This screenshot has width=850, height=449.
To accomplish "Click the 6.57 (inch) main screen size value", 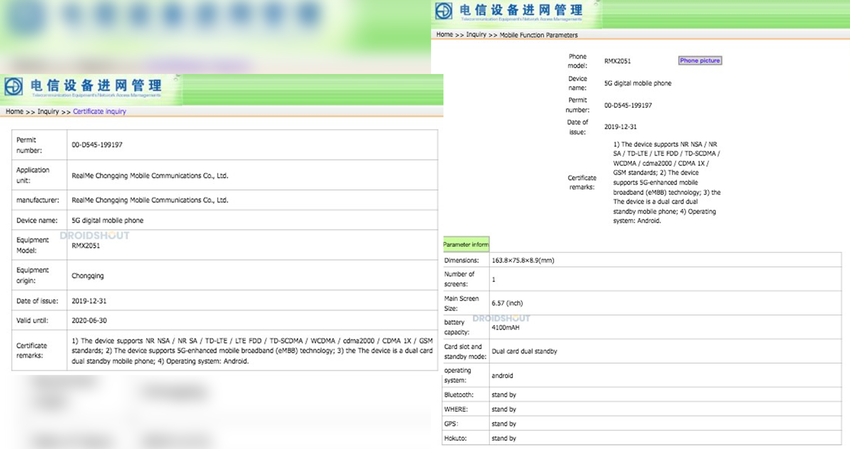I will [x=511, y=301].
